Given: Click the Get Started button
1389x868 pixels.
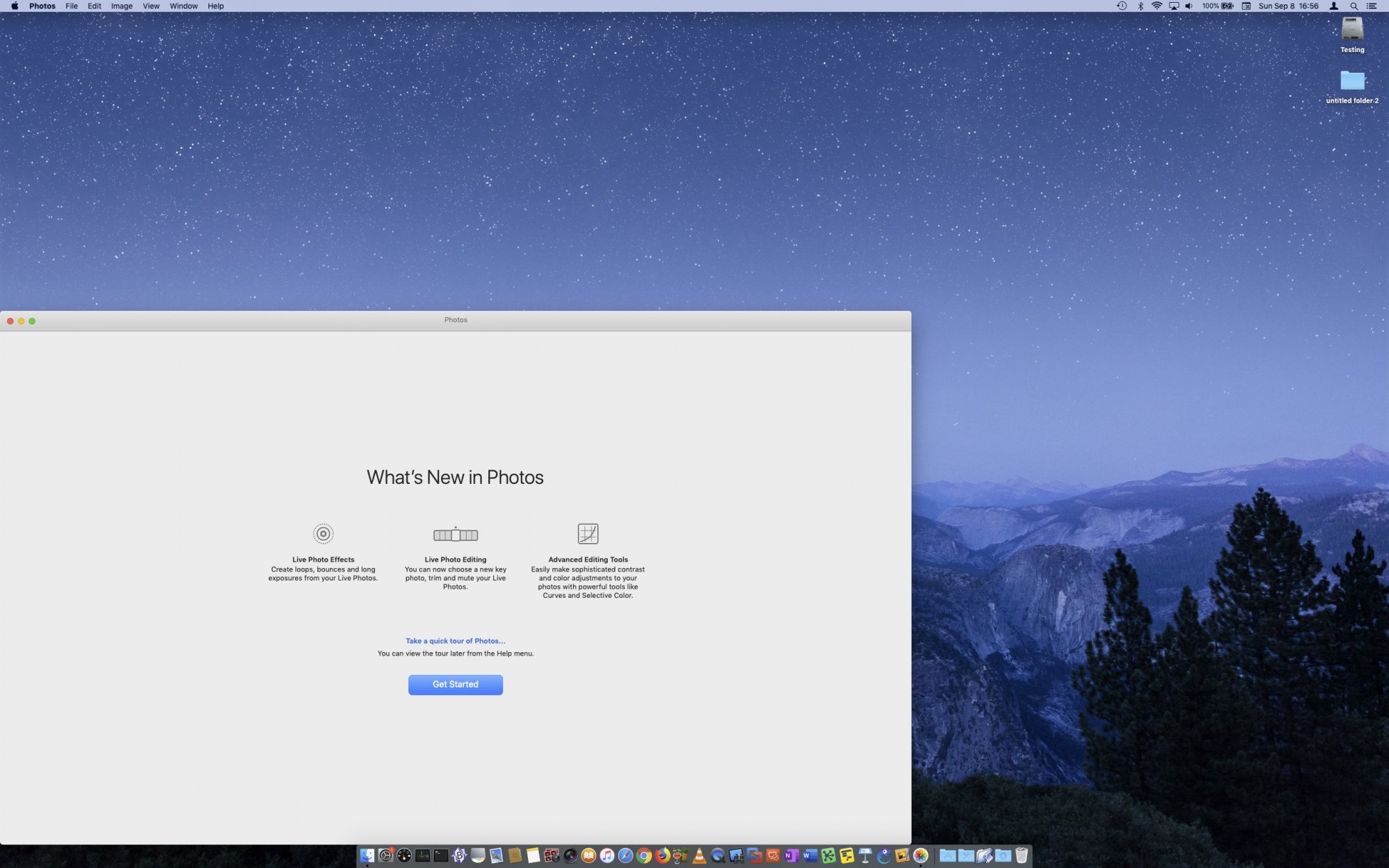Looking at the screenshot, I should tap(455, 685).
